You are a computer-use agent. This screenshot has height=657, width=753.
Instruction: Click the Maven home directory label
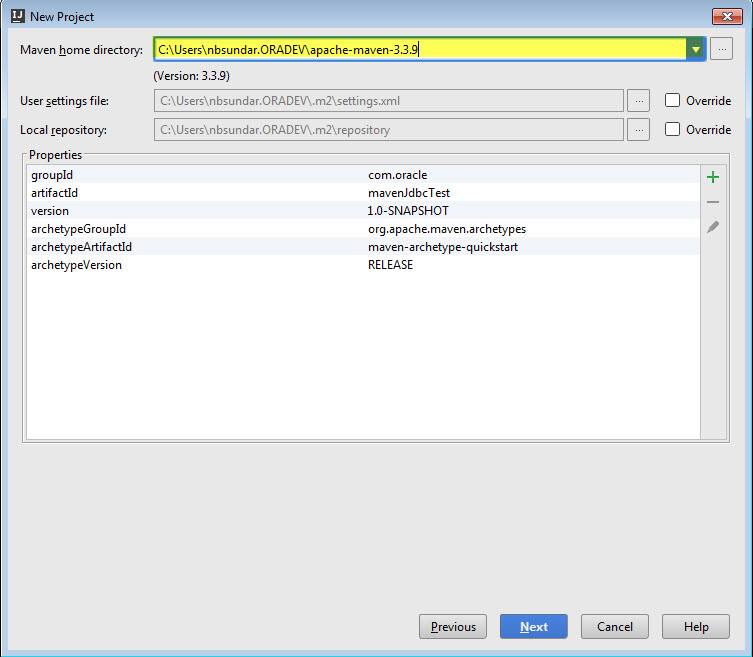(x=81, y=50)
